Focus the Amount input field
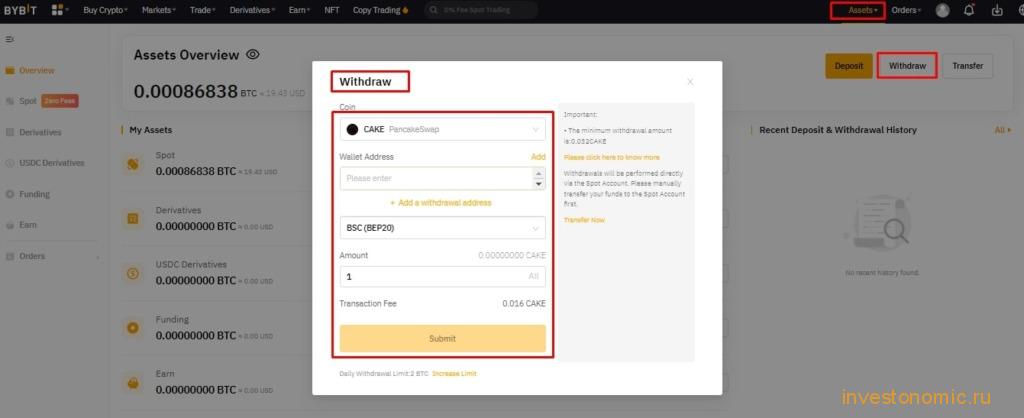Viewport: 1024px width, 418px height. click(x=443, y=277)
